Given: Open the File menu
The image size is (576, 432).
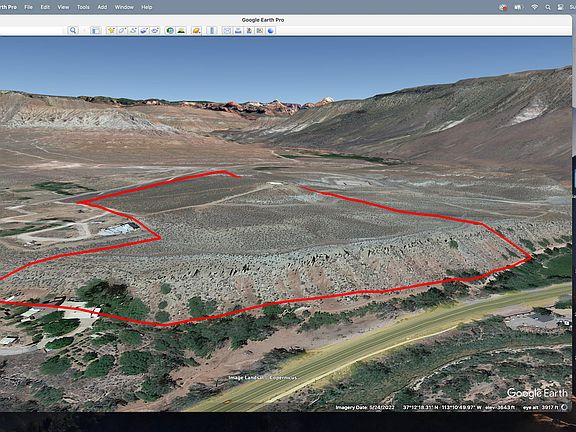Looking at the screenshot, I should coord(28,7).
